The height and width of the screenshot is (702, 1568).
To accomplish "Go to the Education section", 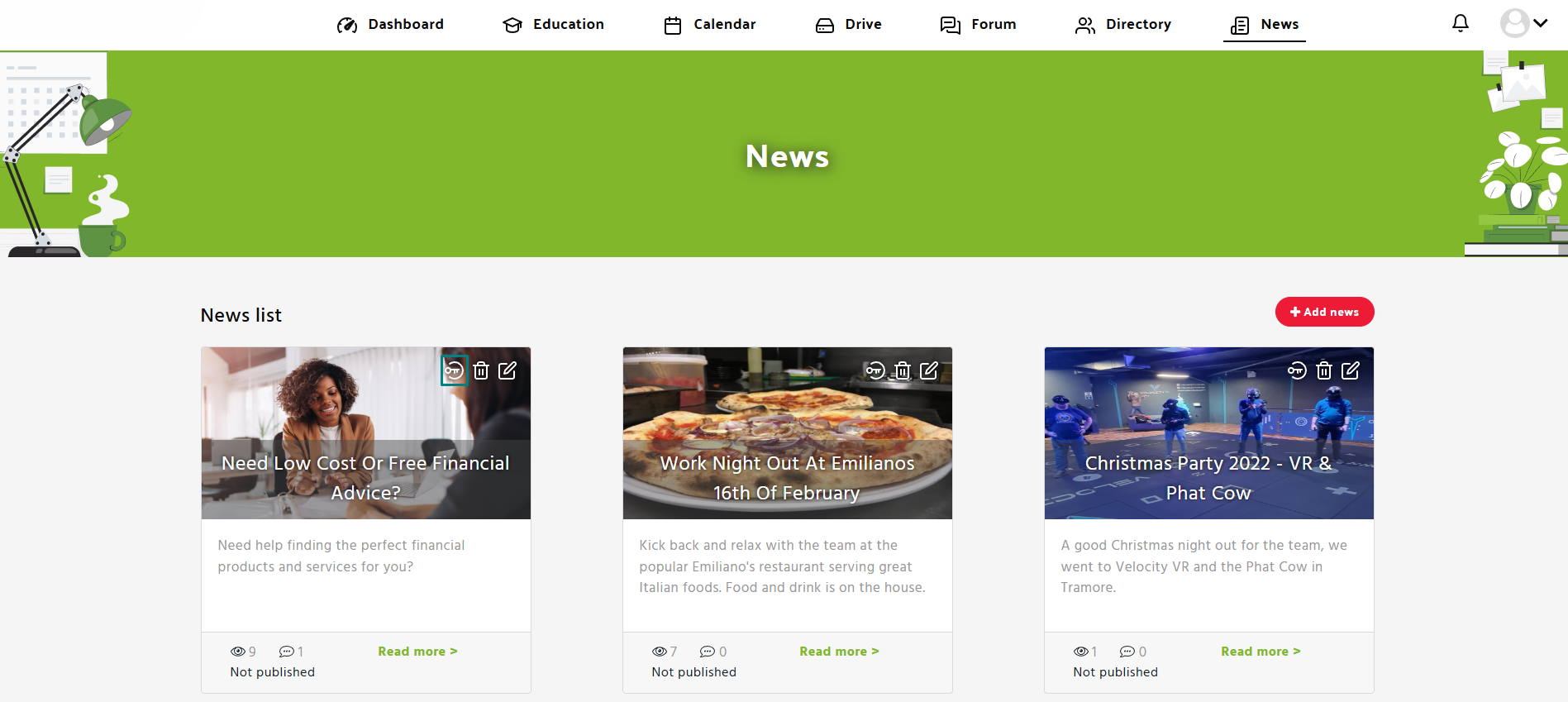I will click(x=553, y=25).
